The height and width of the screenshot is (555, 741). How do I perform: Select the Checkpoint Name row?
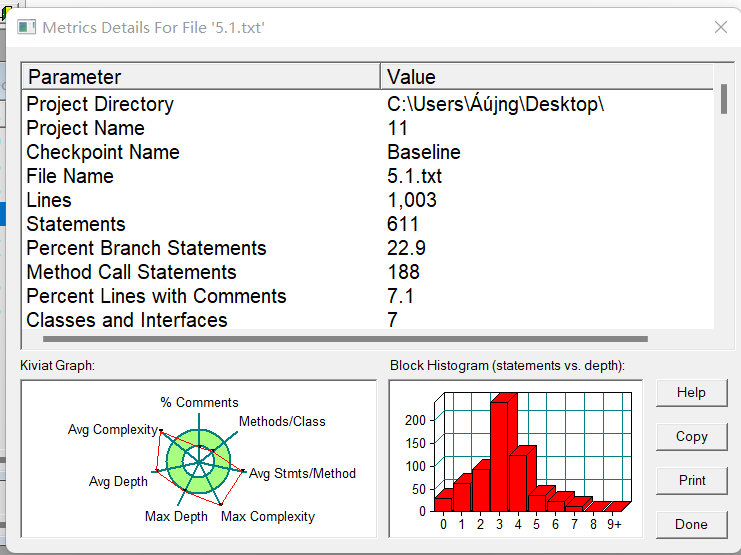pos(368,152)
